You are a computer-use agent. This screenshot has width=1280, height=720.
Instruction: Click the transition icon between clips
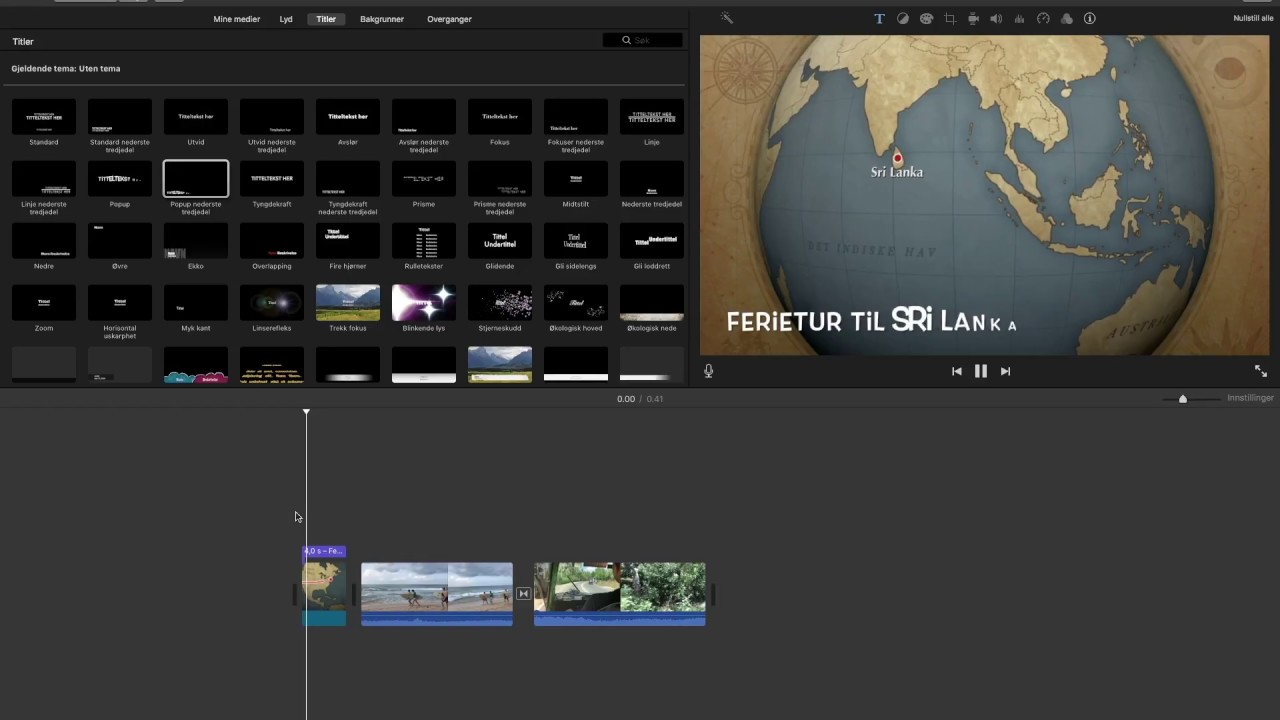[523, 594]
